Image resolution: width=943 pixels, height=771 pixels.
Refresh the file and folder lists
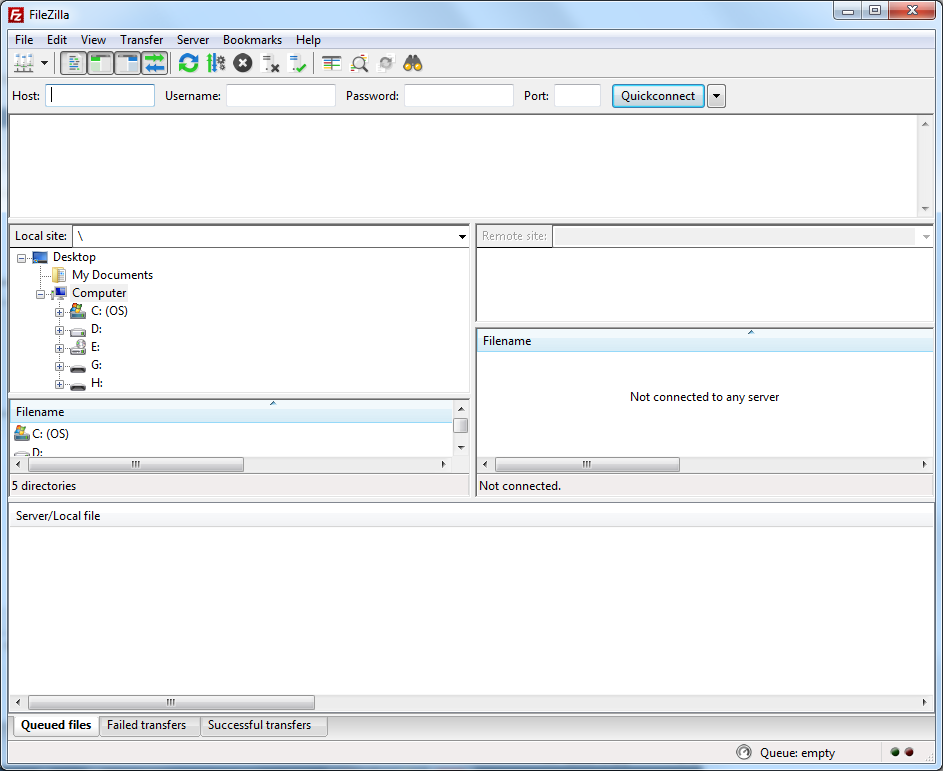pyautogui.click(x=188, y=63)
